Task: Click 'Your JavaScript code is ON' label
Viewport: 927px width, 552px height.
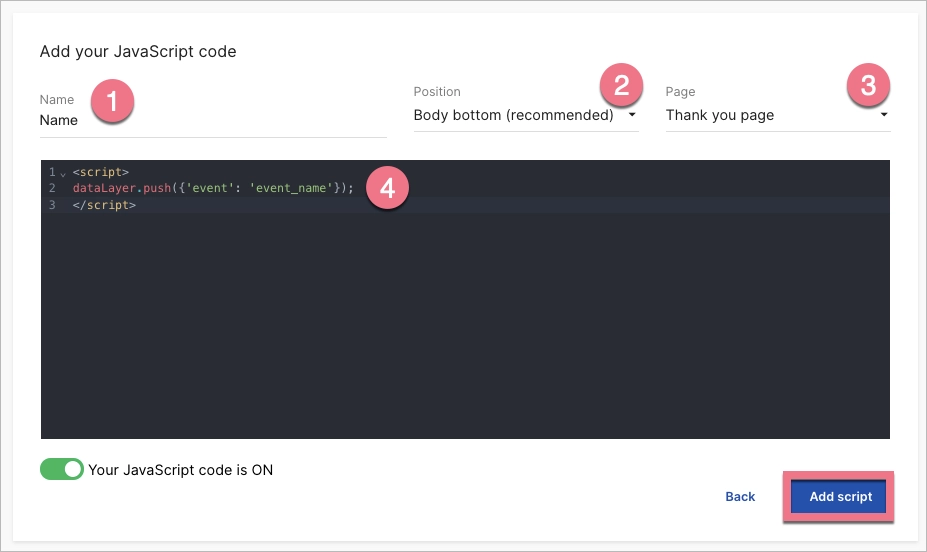Action: point(180,469)
